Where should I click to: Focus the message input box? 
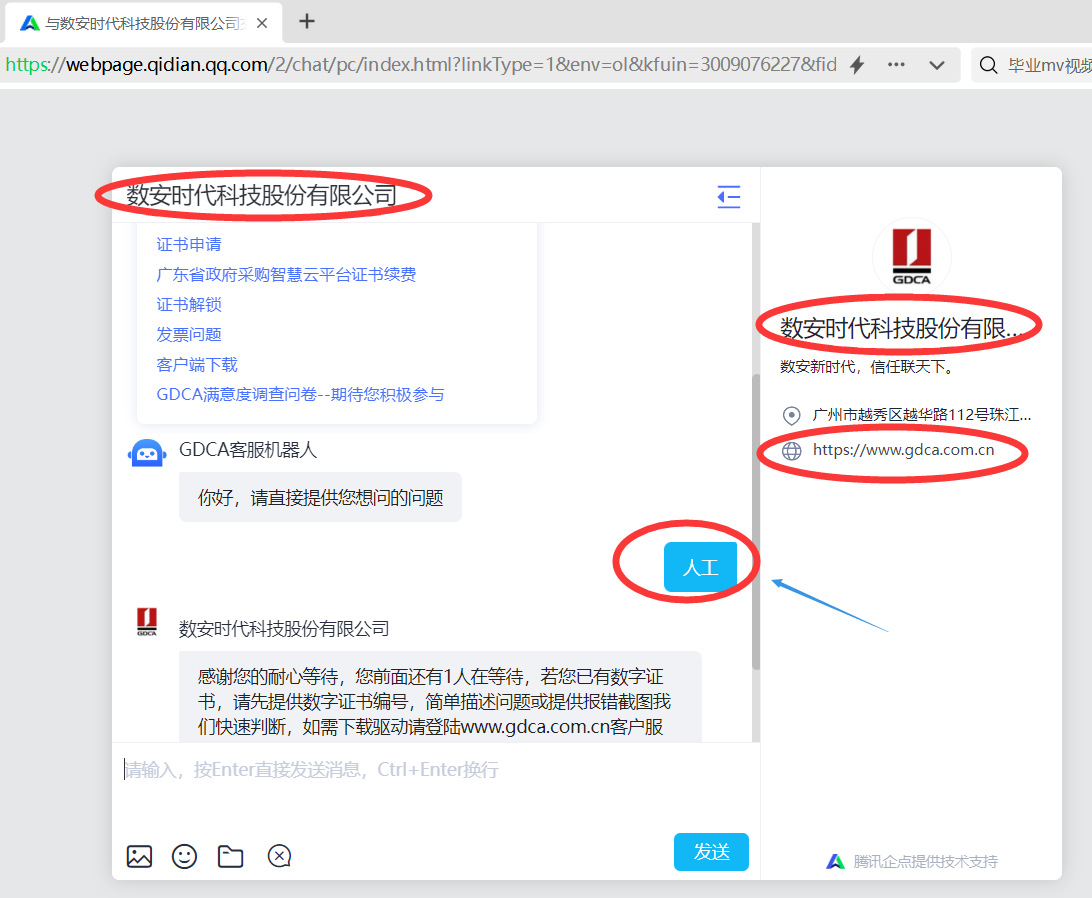pyautogui.click(x=435, y=784)
